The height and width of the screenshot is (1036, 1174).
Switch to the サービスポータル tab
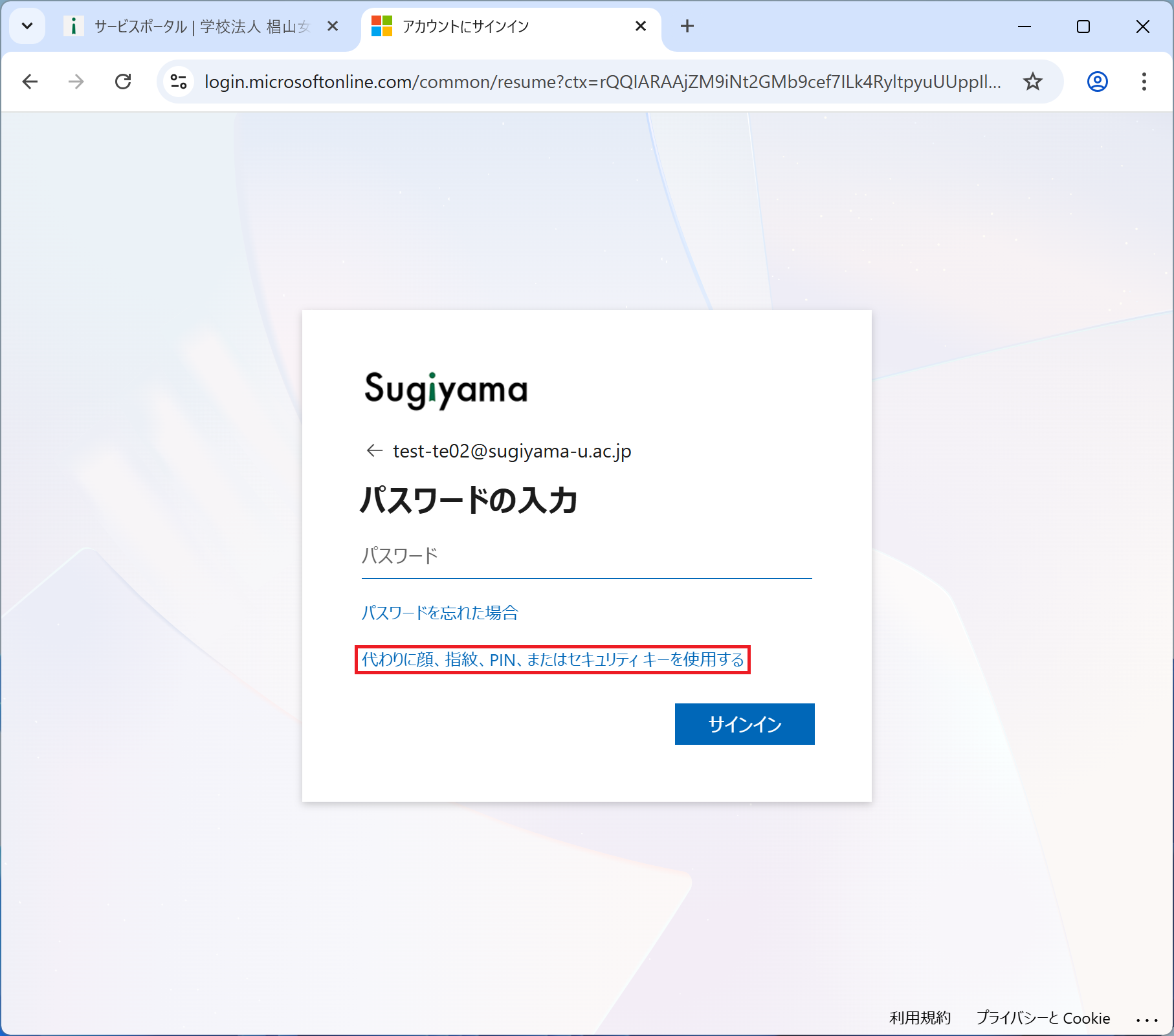[194, 26]
